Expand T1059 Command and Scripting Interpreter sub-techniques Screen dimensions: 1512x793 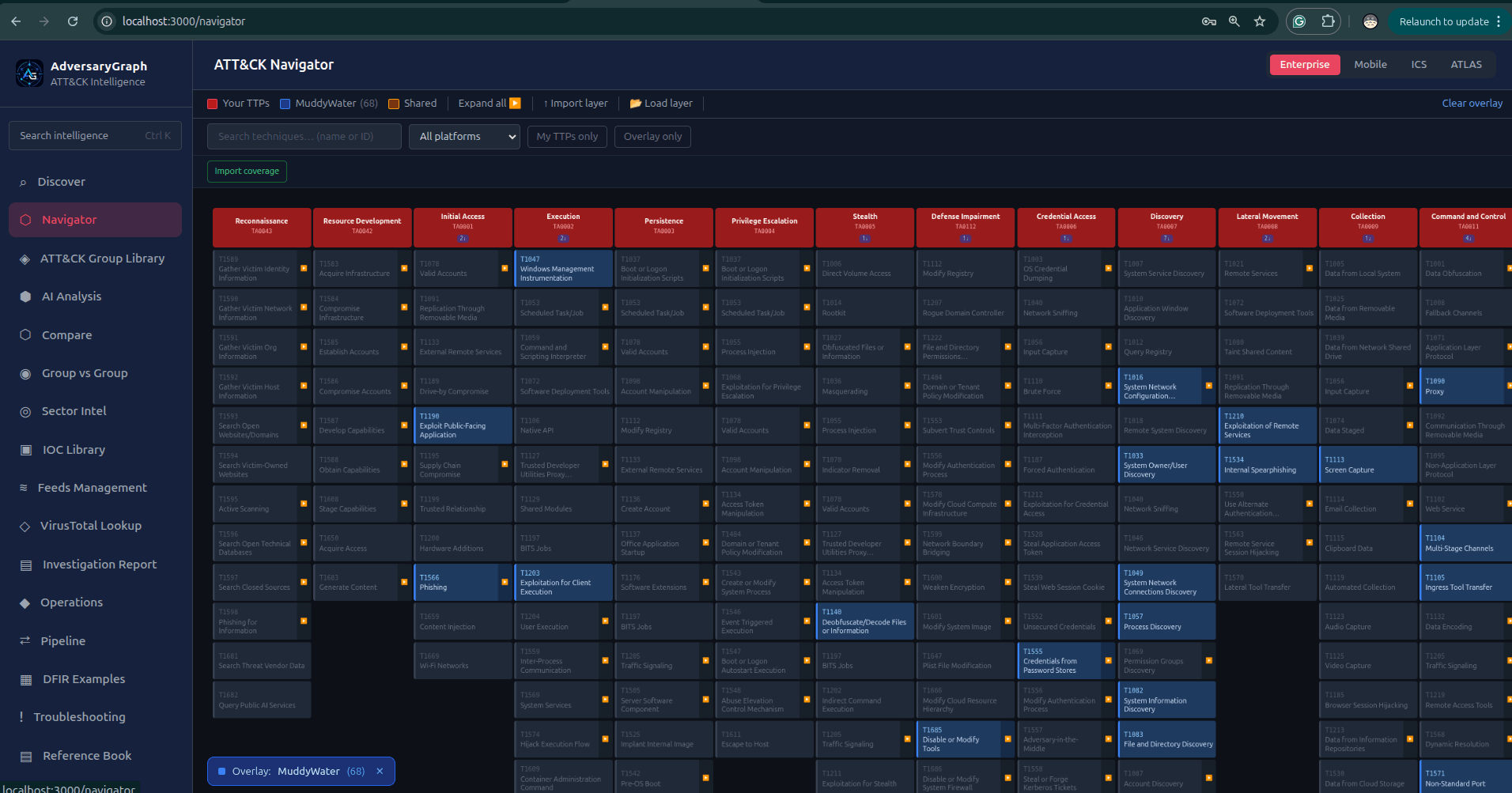(x=605, y=347)
